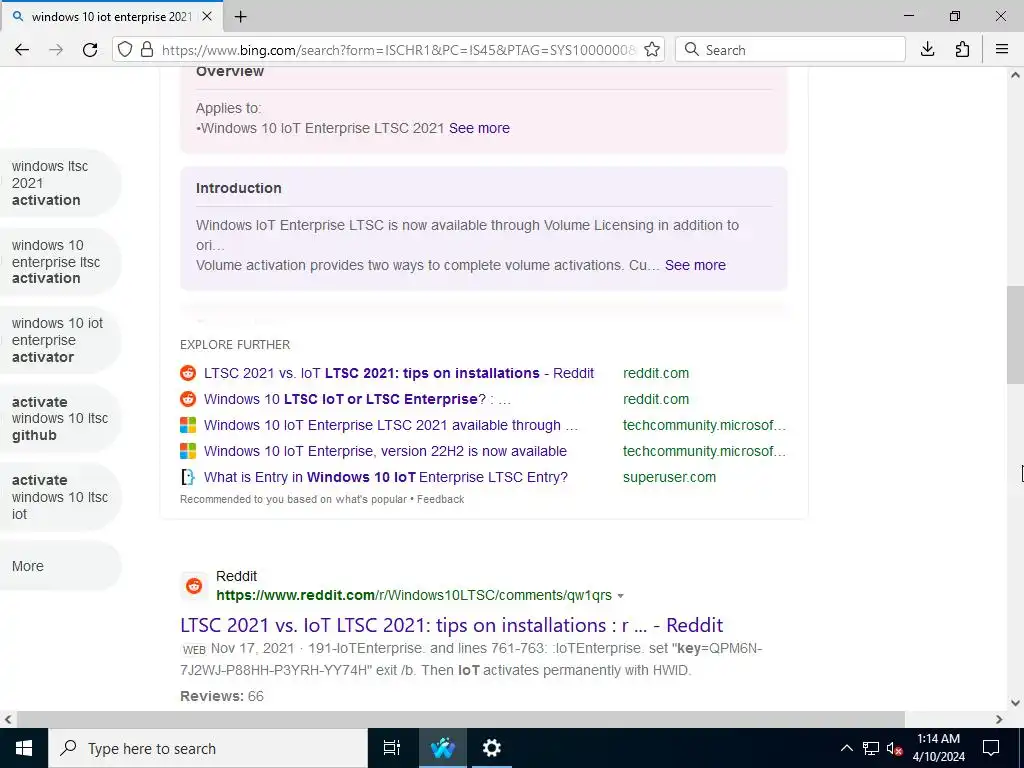Open Task View on the taskbar

392,748
